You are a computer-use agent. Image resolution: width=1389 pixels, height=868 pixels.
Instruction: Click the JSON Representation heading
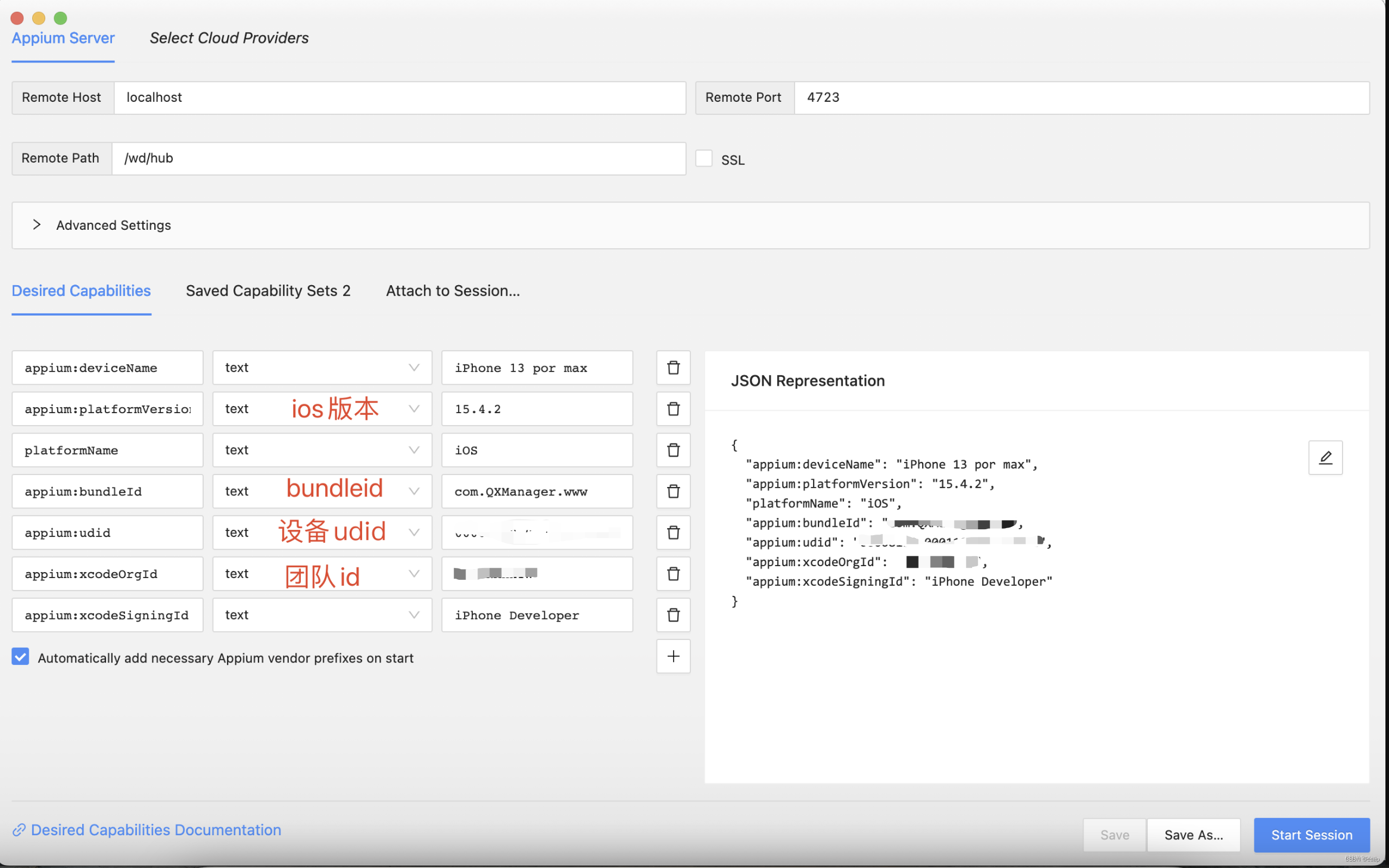point(808,380)
